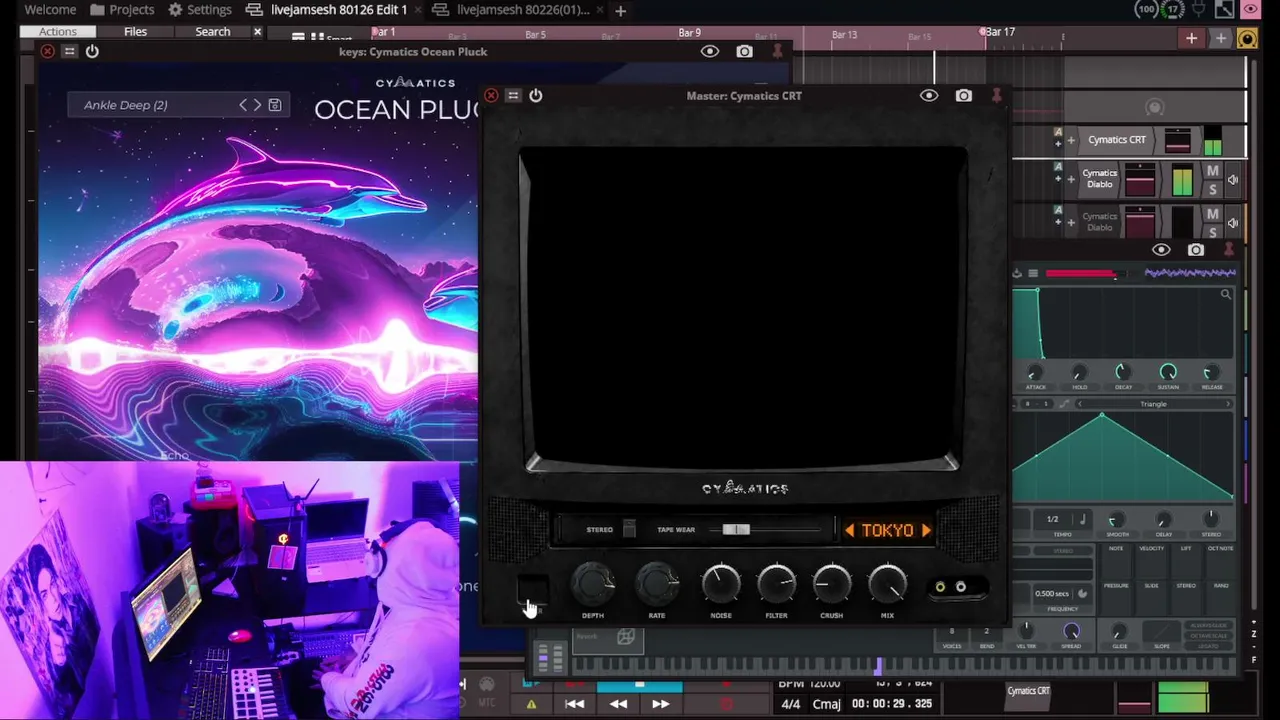This screenshot has width=1280, height=720.
Task: Click the magnifier in the envelope display
Action: (x=1225, y=295)
